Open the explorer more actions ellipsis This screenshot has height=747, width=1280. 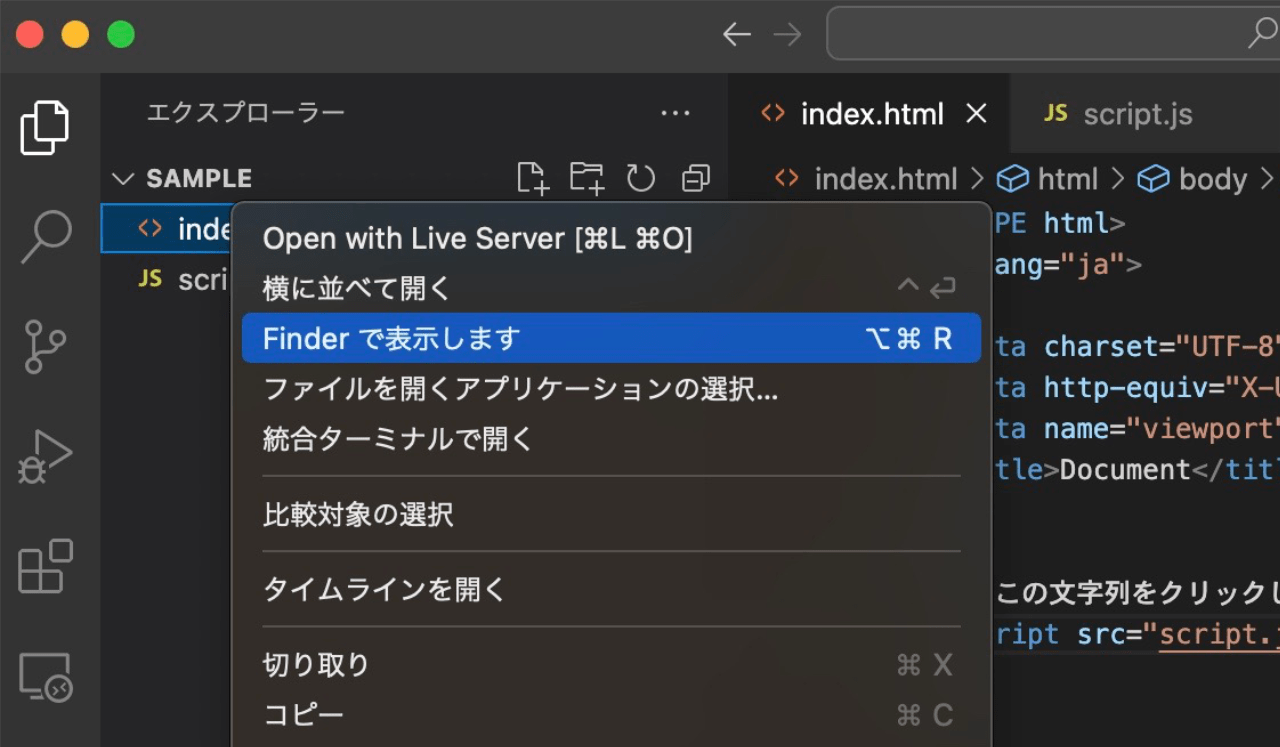[675, 114]
